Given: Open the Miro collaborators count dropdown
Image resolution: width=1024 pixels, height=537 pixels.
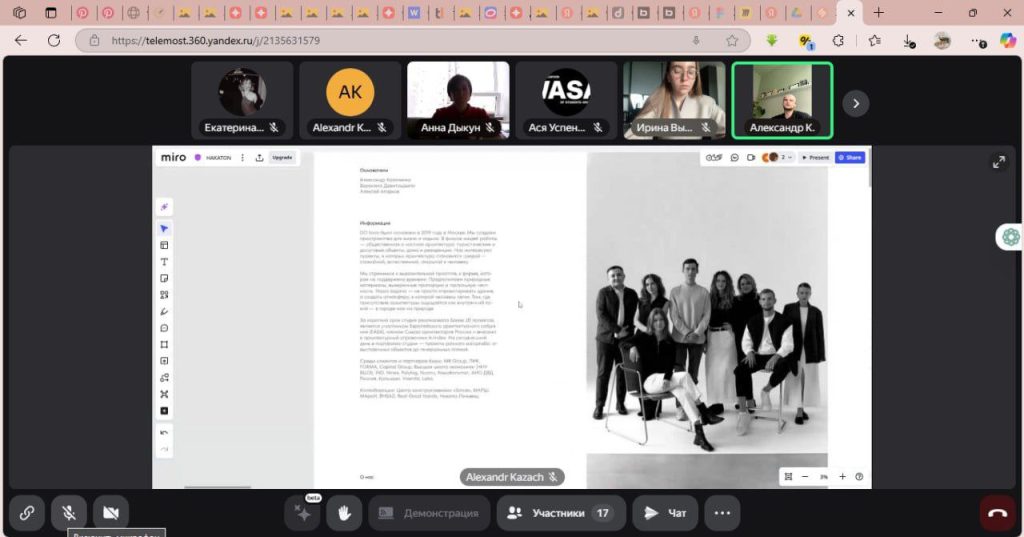Looking at the screenshot, I should (x=788, y=158).
